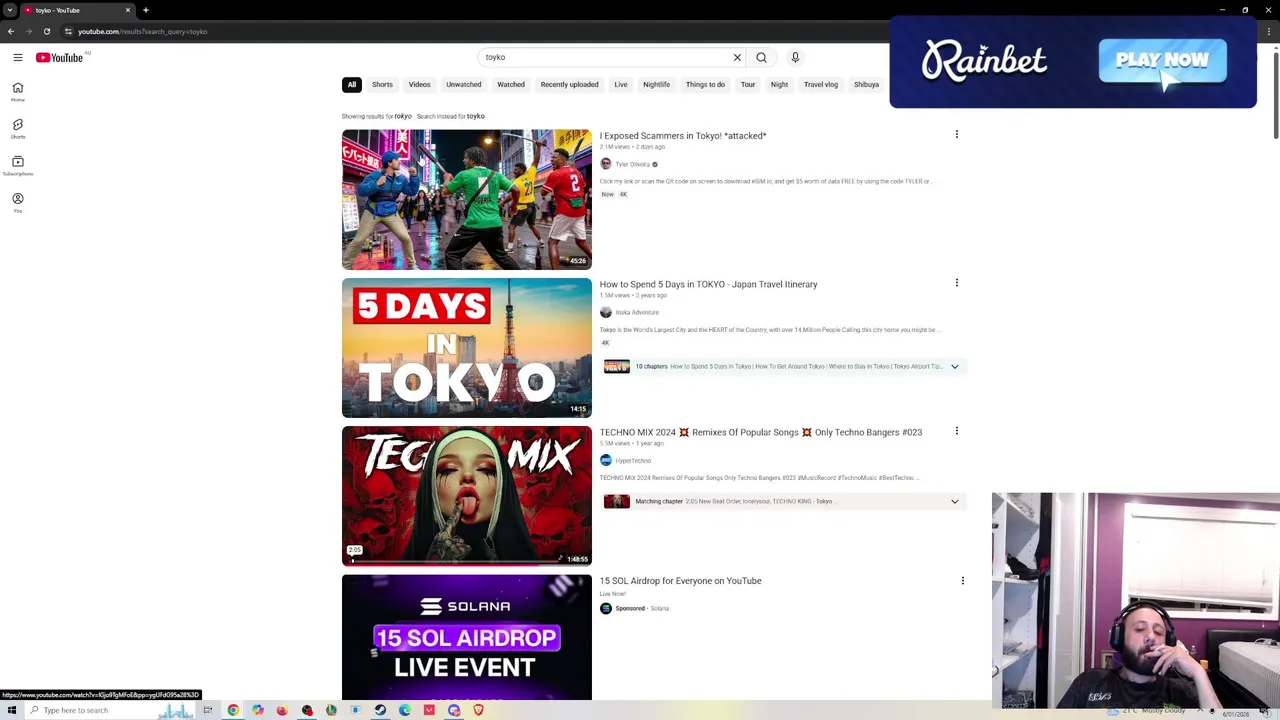Select the Unwatched filter chip

tap(464, 85)
